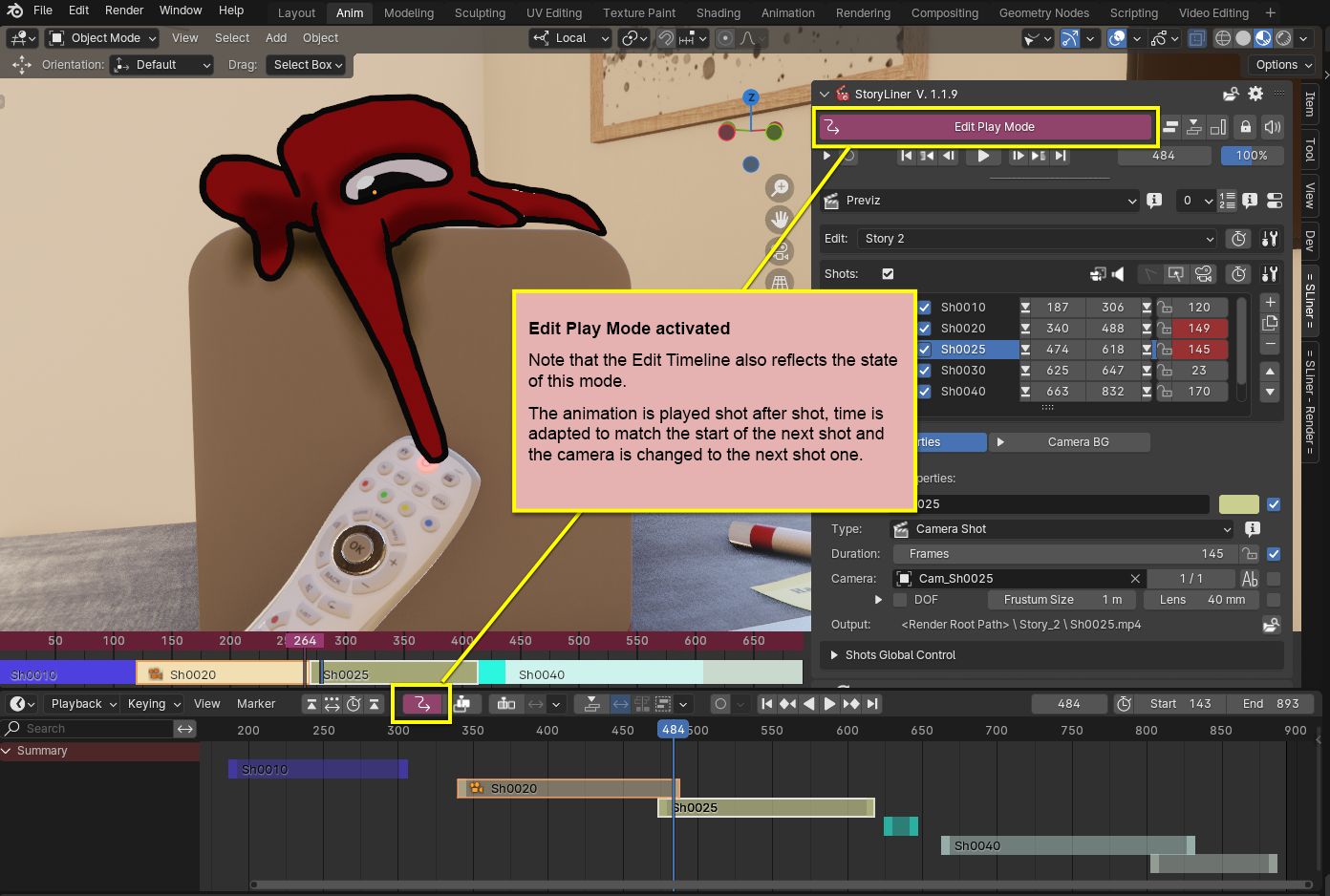Expand the Shots Global Control panel
The image size is (1330, 896).
[x=900, y=655]
